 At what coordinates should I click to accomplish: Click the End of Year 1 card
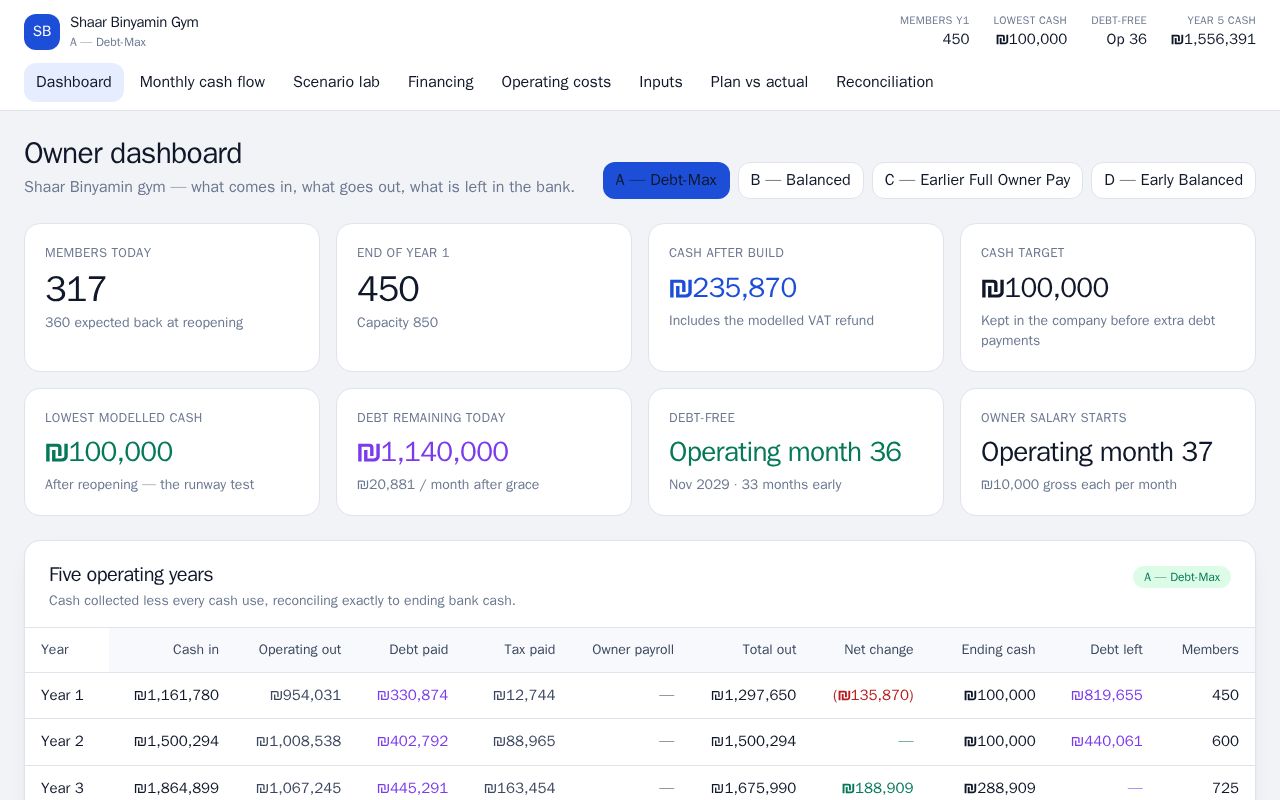click(x=484, y=297)
